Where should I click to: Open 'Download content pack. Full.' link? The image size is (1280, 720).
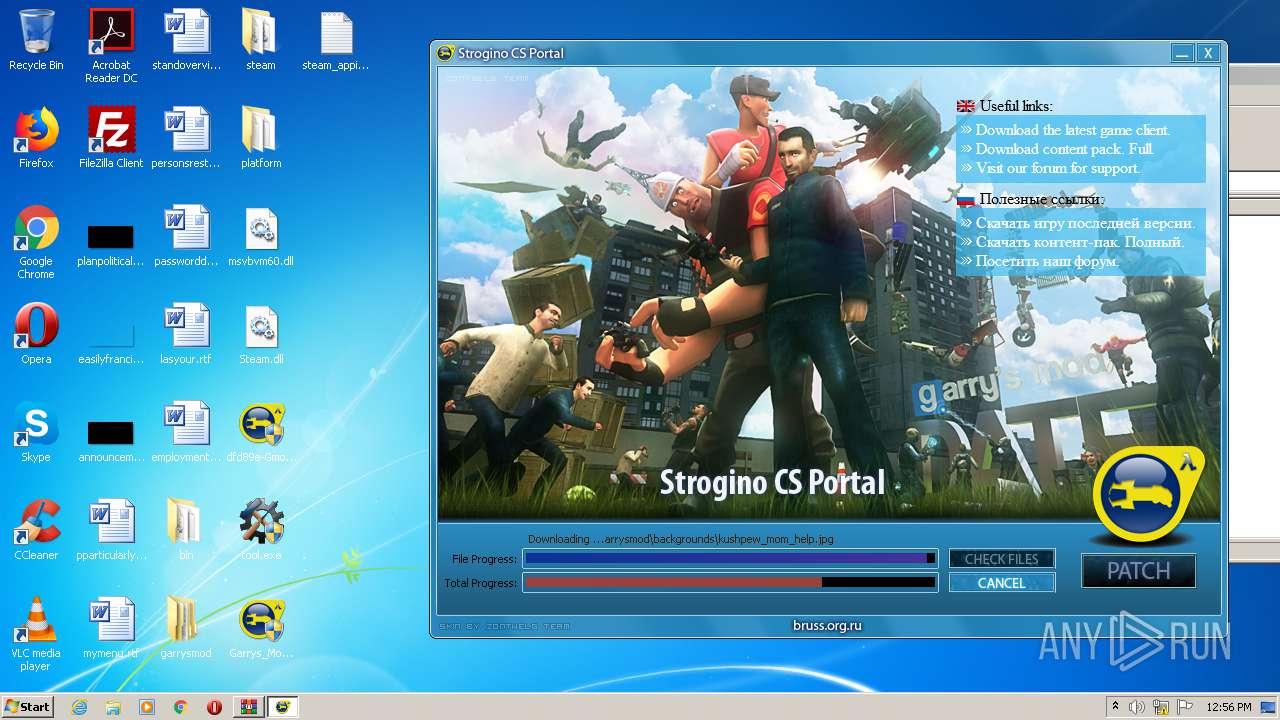[1065, 149]
